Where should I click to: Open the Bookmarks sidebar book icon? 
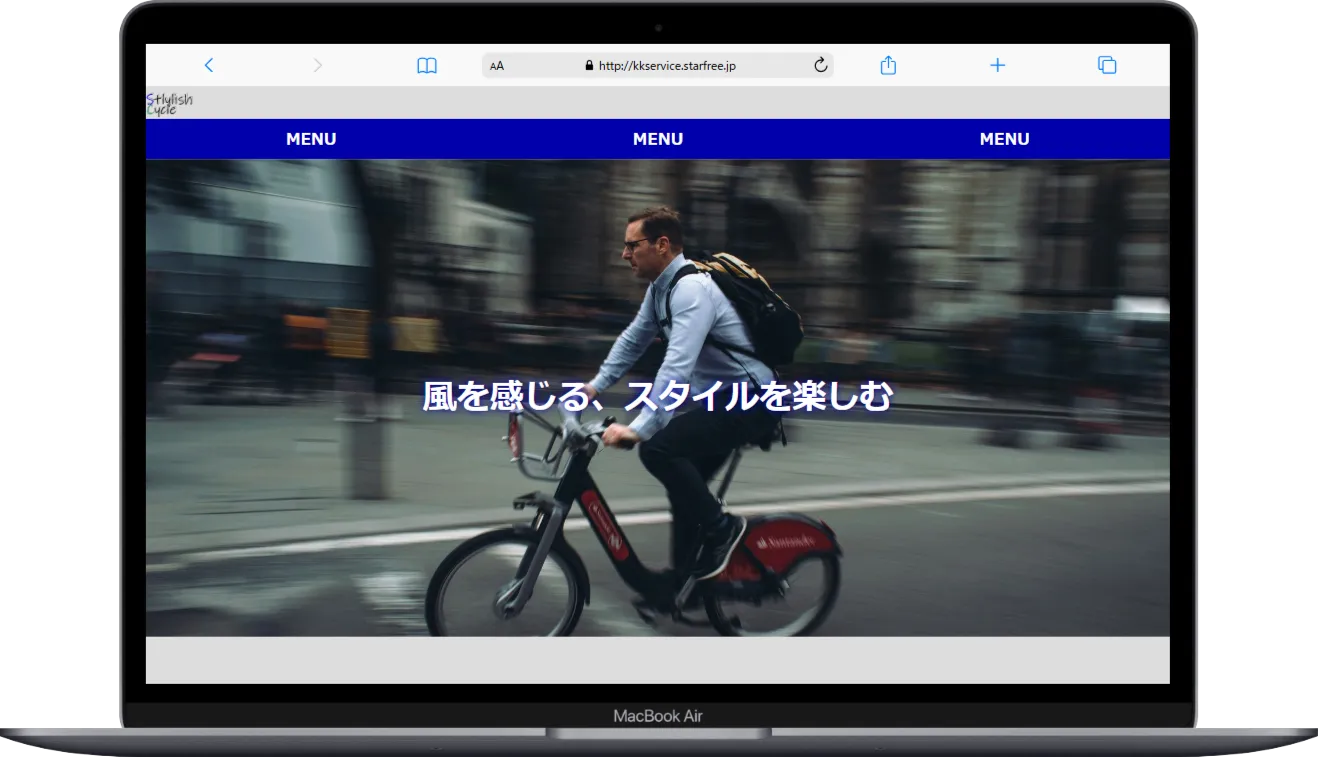click(x=426, y=64)
